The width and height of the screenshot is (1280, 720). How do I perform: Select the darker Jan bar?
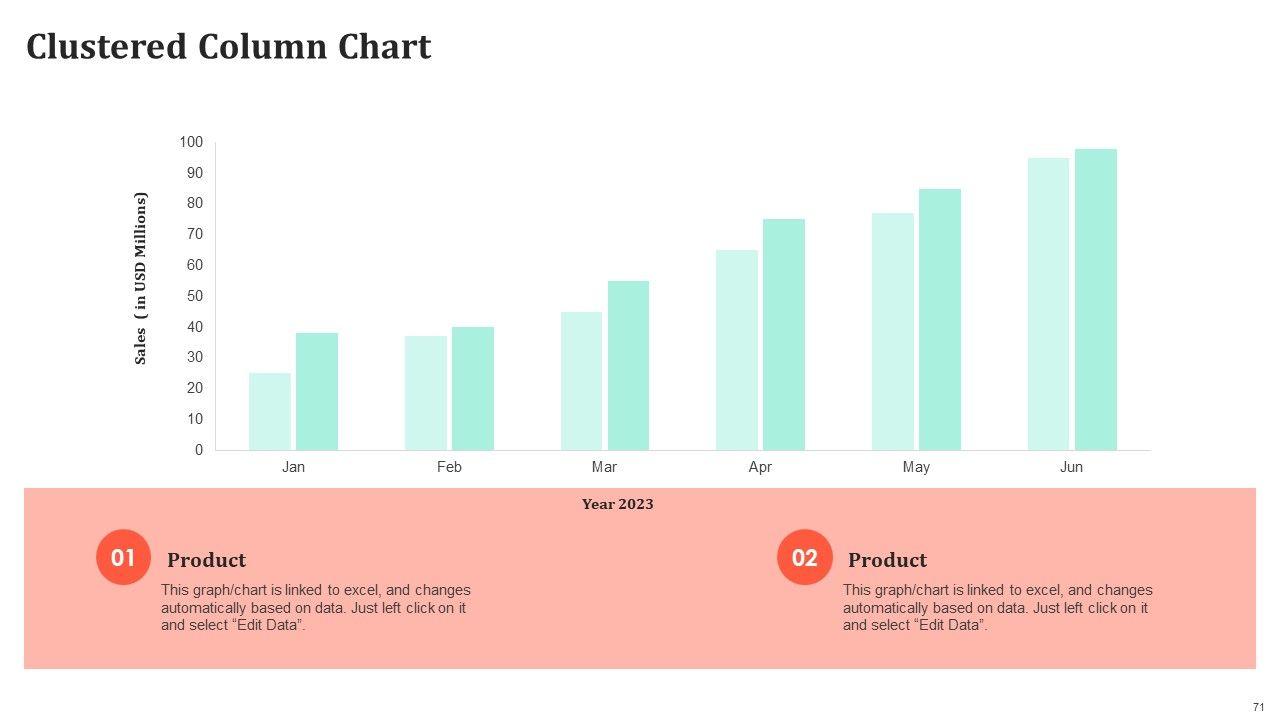point(317,392)
